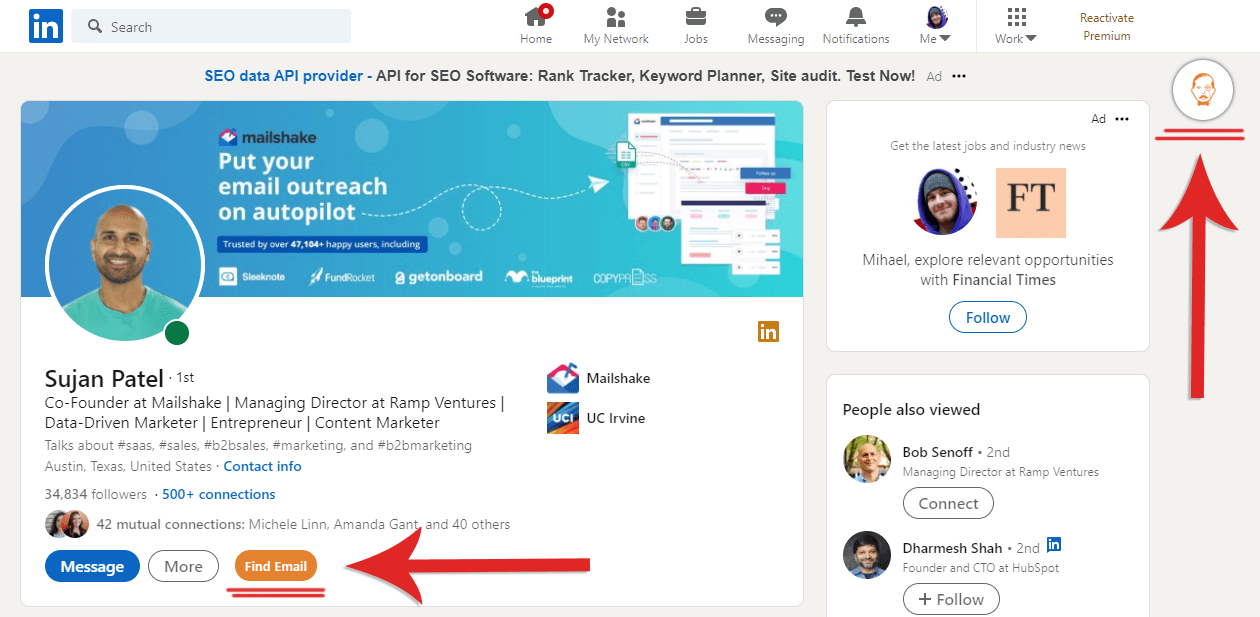Image resolution: width=1260 pixels, height=617 pixels.
Task: Click the gold LinkedIn Premium badge icon
Action: pos(768,332)
